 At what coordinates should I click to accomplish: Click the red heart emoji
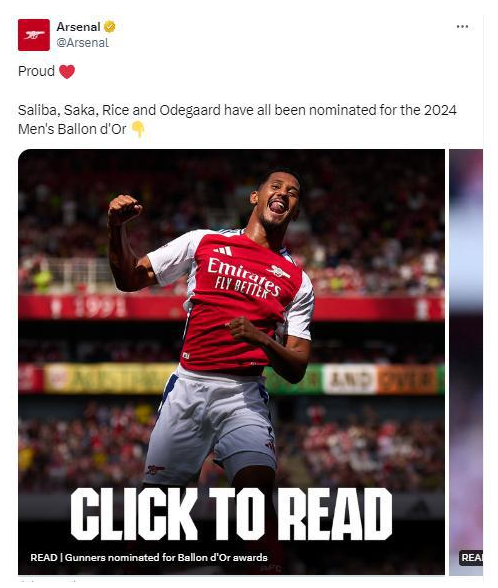[67, 71]
